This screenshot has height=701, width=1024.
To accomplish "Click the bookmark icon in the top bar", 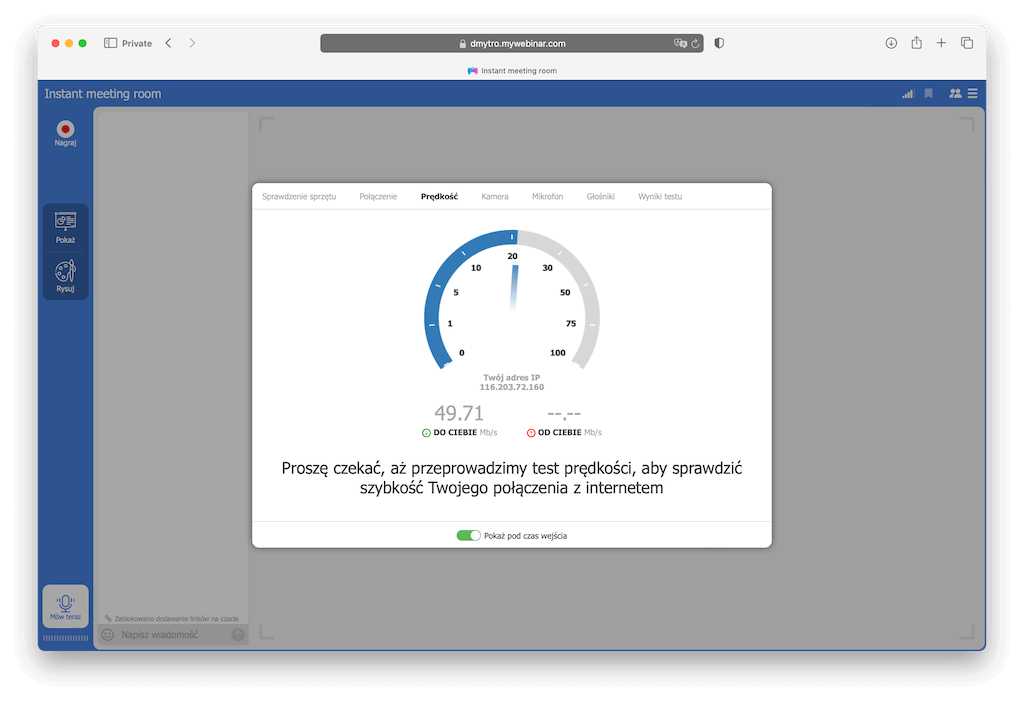I will [x=929, y=93].
